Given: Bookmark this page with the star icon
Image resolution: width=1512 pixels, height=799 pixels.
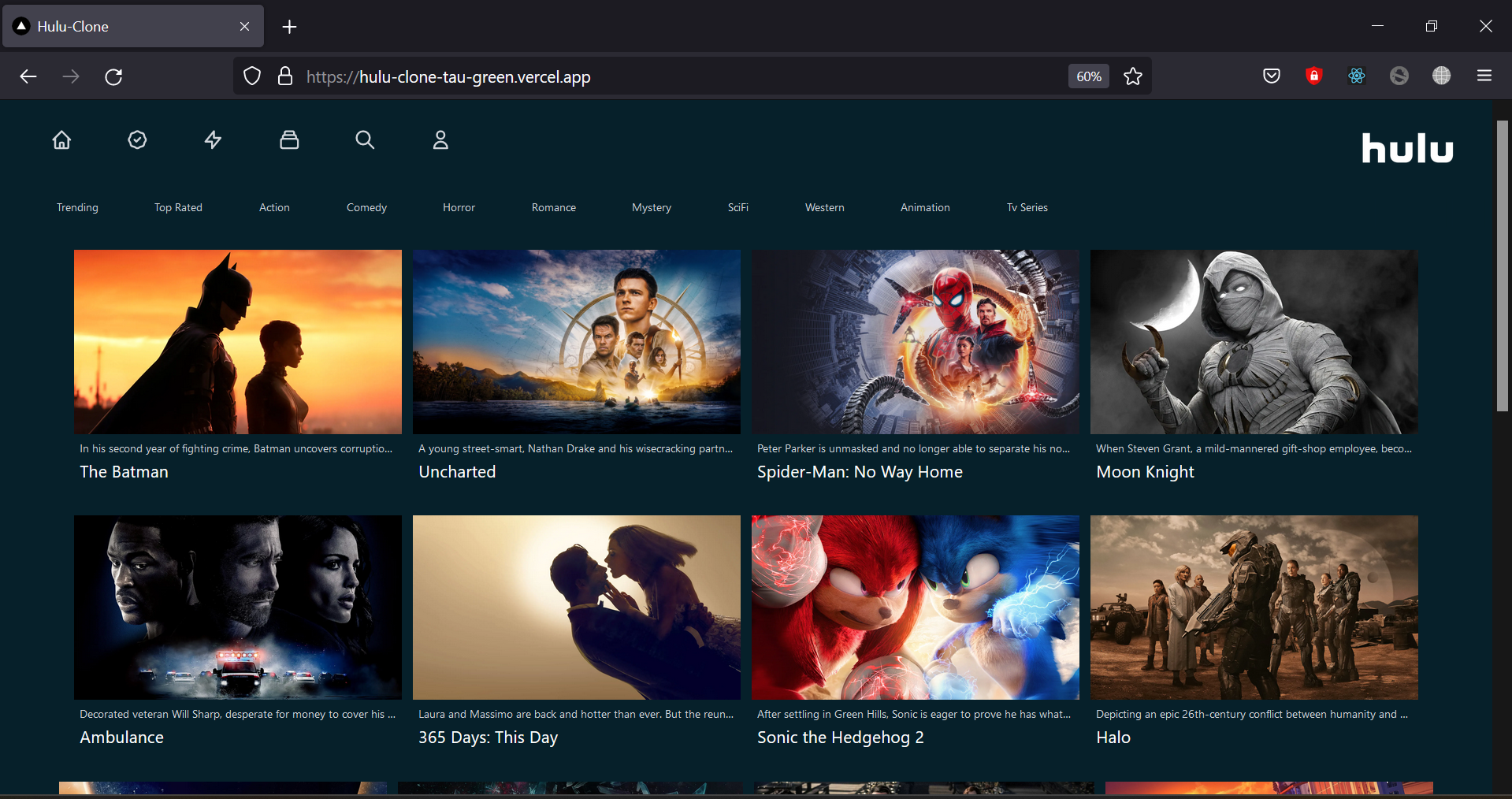Looking at the screenshot, I should [x=1133, y=76].
